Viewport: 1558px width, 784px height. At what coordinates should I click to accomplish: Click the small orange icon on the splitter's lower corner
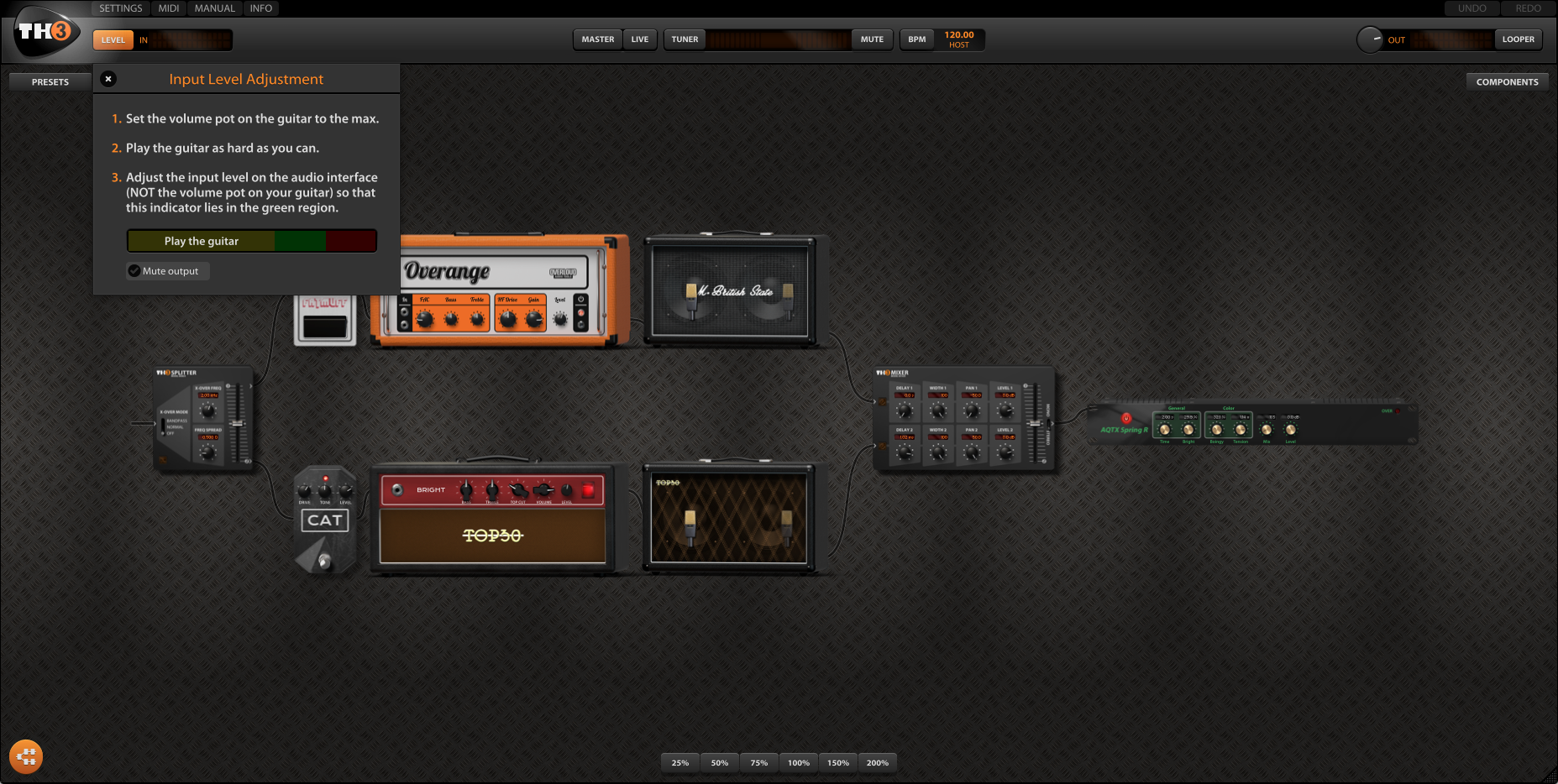click(x=163, y=459)
